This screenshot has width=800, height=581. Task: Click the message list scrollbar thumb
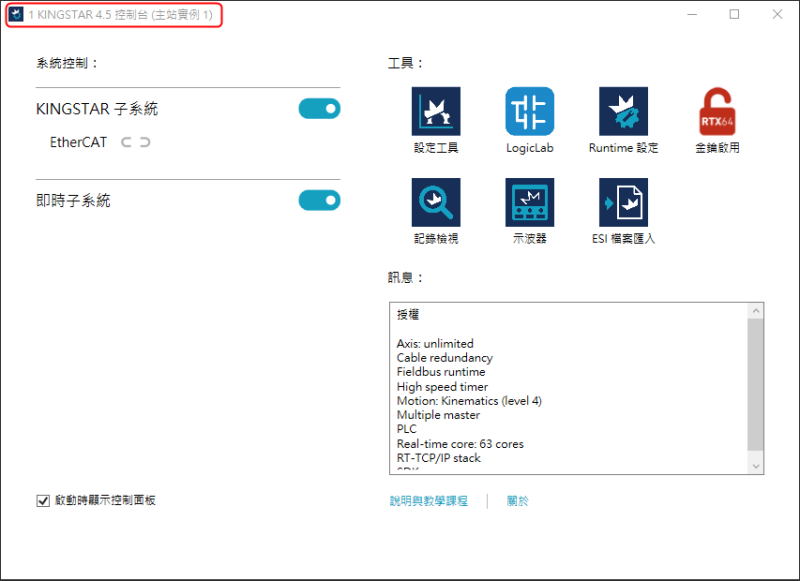pos(756,385)
